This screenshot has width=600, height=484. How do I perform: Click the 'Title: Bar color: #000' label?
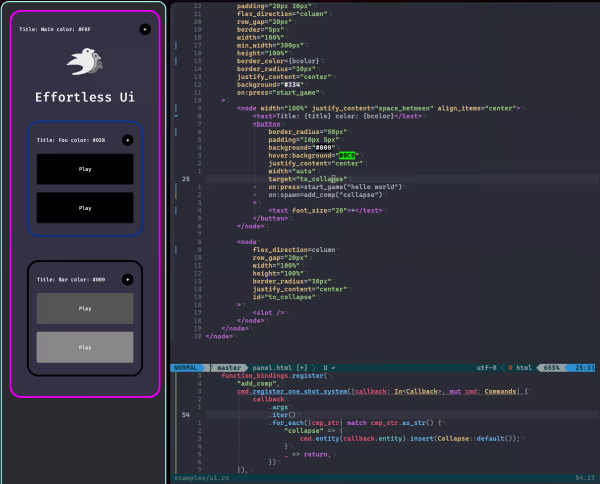tap(71, 280)
